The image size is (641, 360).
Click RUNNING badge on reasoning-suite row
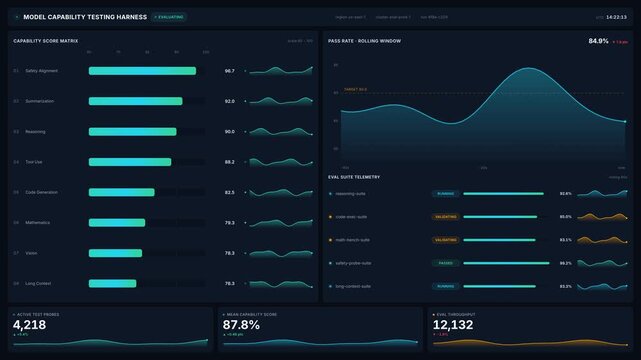click(x=446, y=194)
